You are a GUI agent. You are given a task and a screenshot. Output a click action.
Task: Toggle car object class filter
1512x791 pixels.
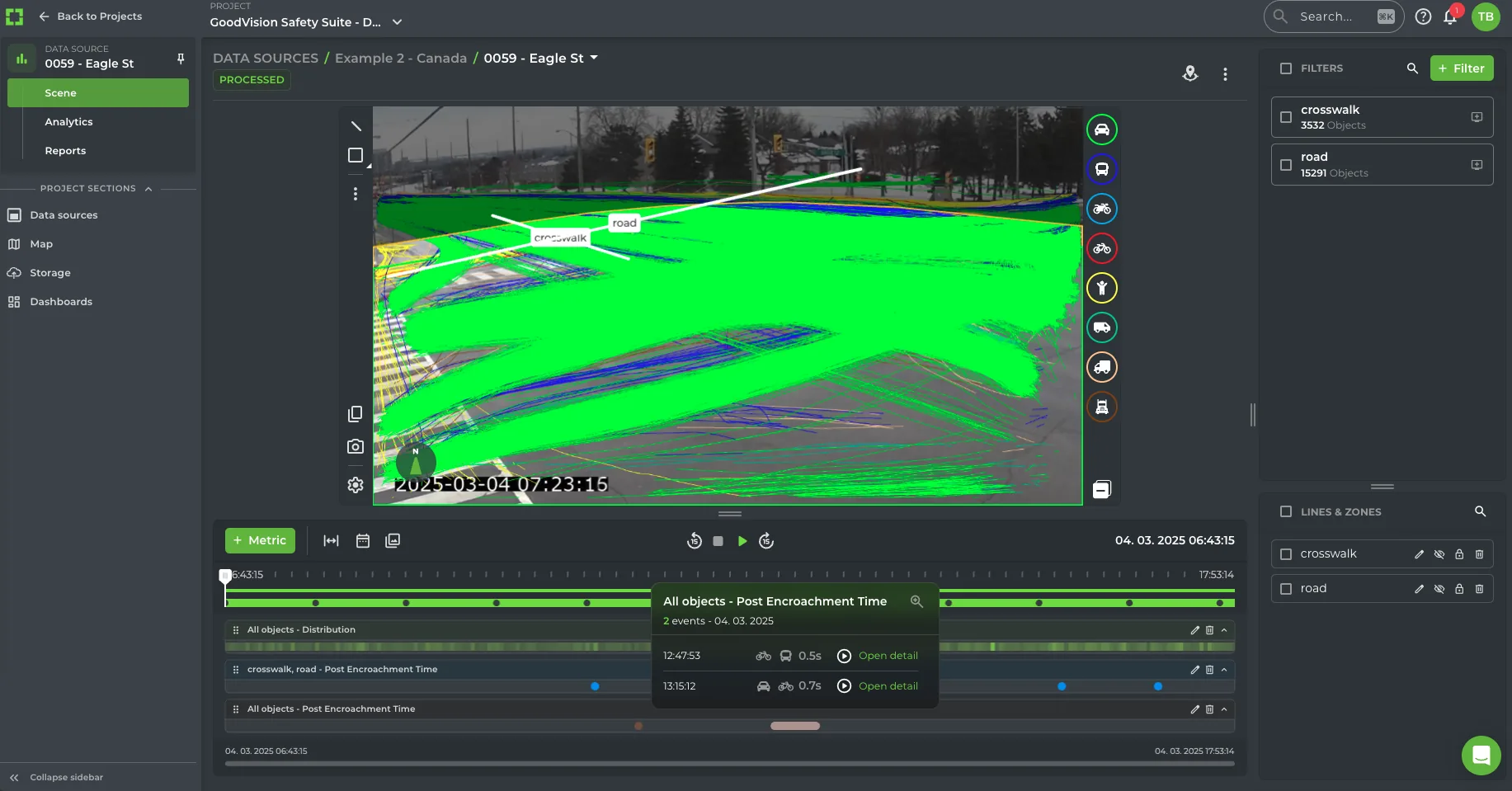click(x=1102, y=129)
